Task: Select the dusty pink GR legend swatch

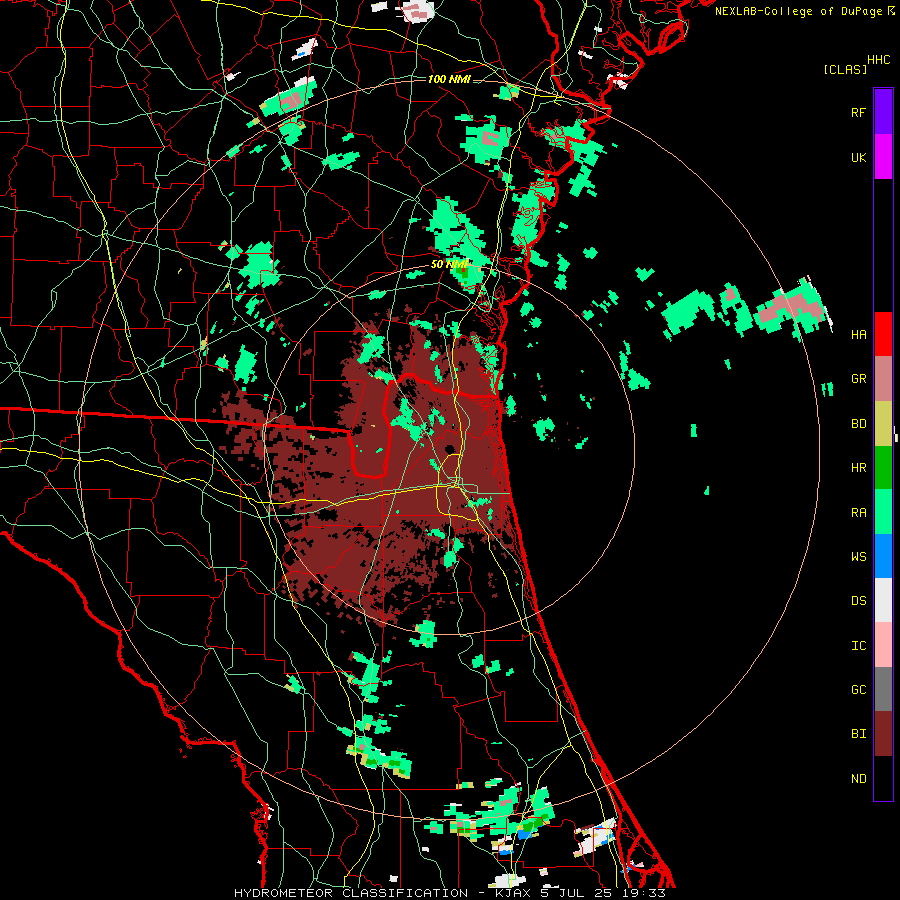Action: click(883, 379)
